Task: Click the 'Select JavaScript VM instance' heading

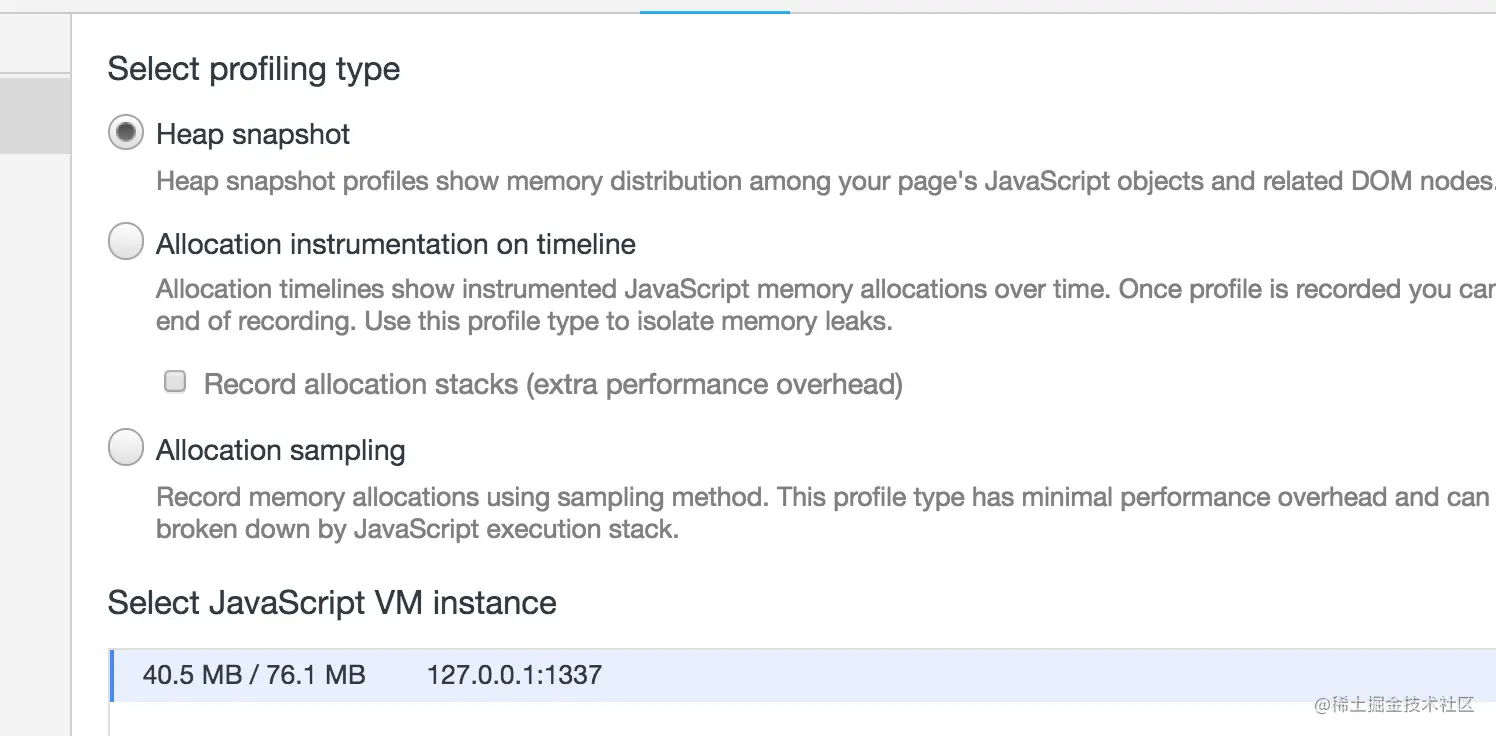Action: [332, 603]
